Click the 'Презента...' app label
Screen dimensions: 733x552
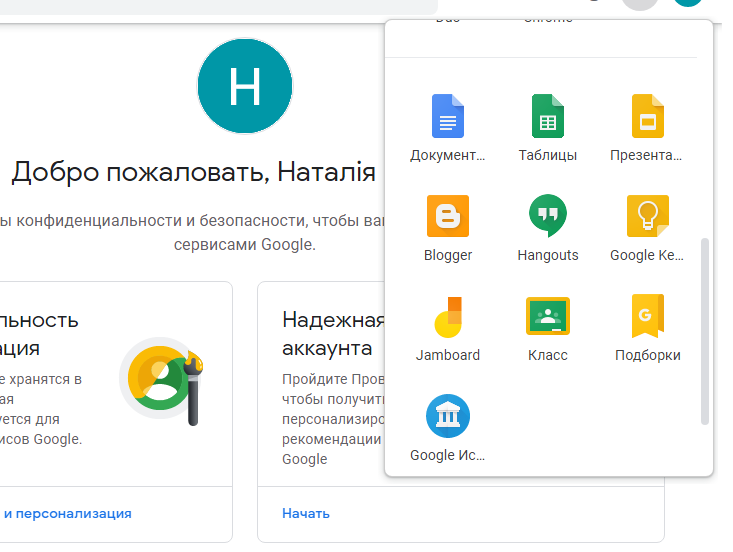[x=646, y=155]
